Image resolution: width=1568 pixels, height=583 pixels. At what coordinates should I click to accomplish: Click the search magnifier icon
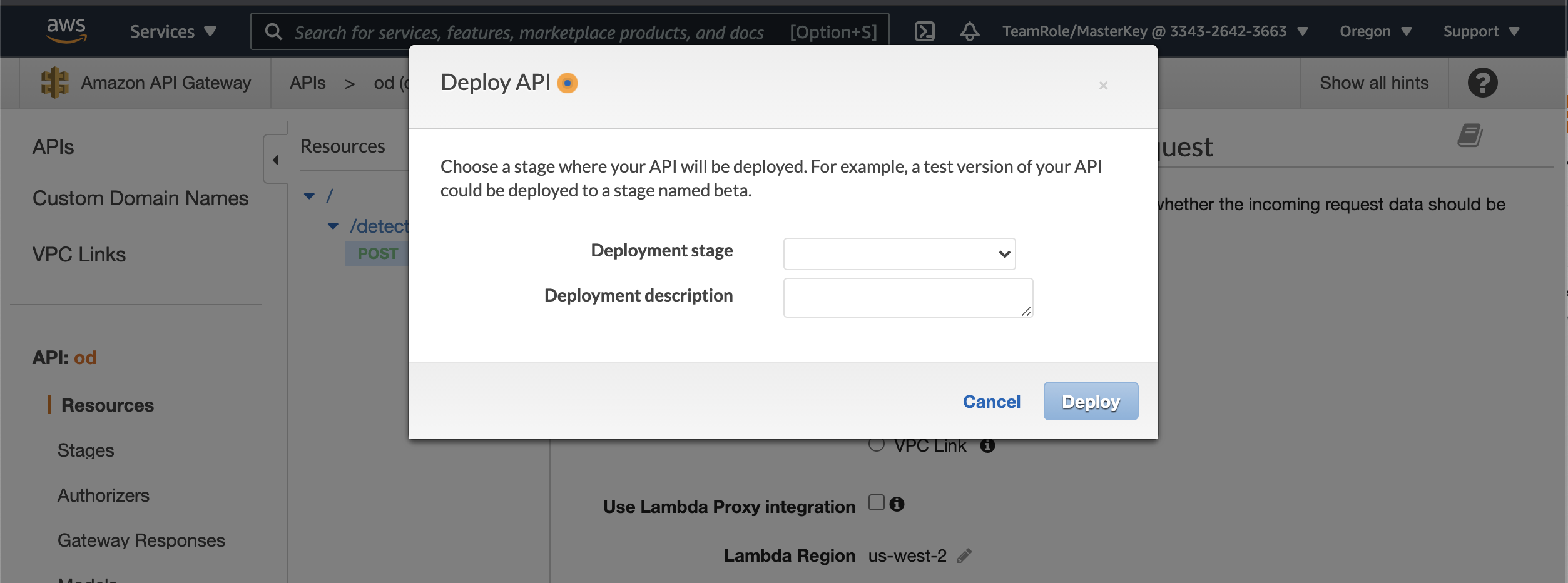273,31
